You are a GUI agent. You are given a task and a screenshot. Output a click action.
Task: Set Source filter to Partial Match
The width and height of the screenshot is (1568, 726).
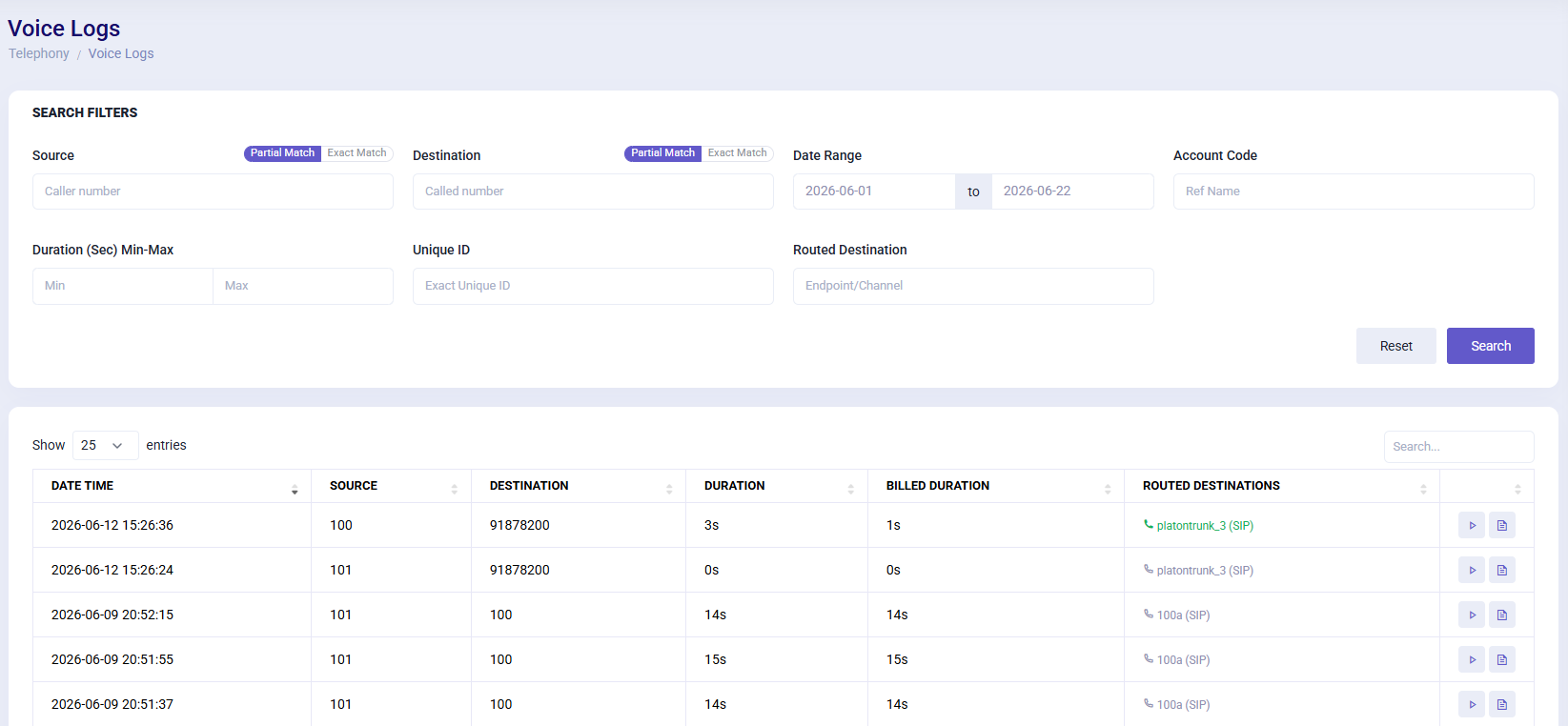282,153
